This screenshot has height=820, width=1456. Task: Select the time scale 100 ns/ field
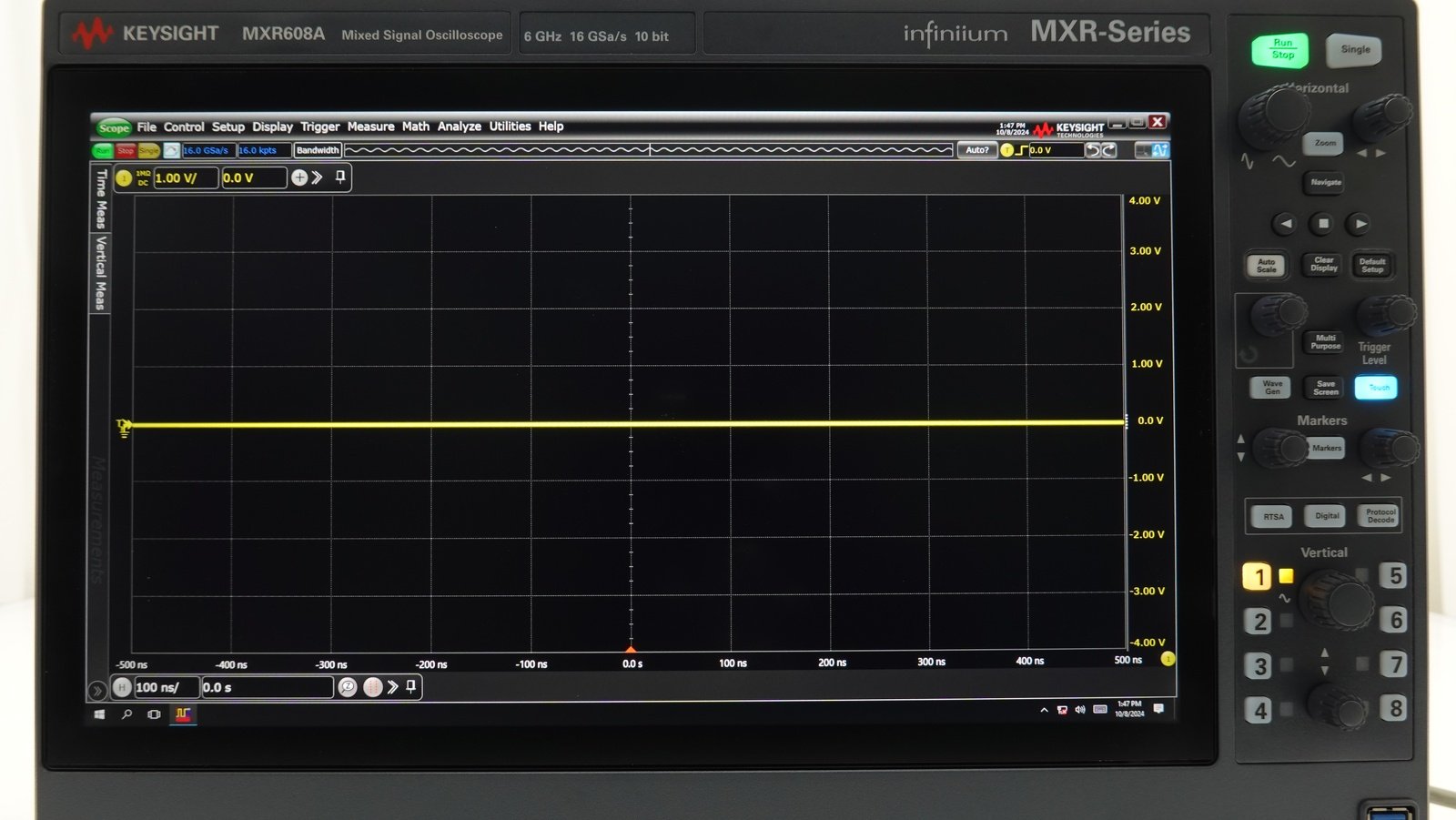(x=167, y=687)
